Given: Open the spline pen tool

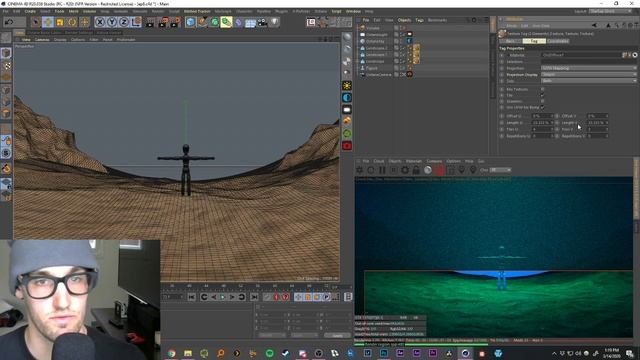Looking at the screenshot, I should tap(202, 22).
